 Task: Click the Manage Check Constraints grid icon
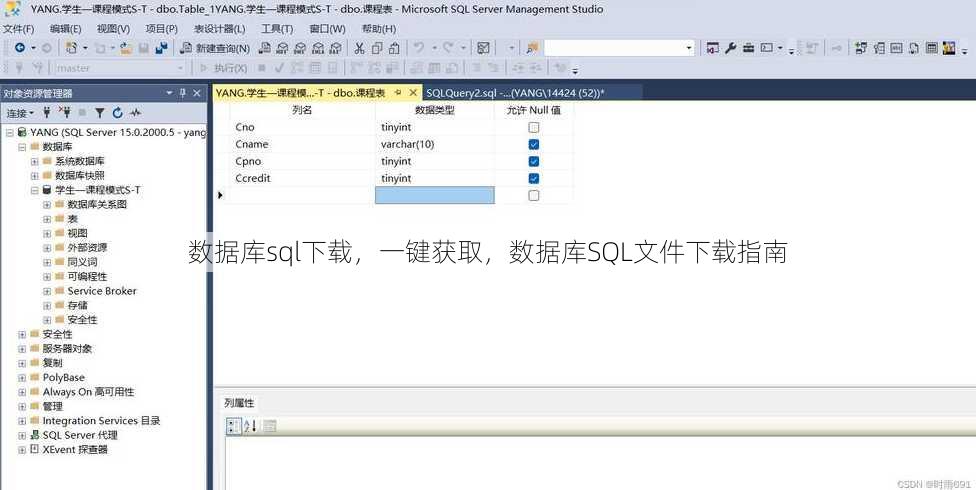pyautogui.click(x=931, y=48)
